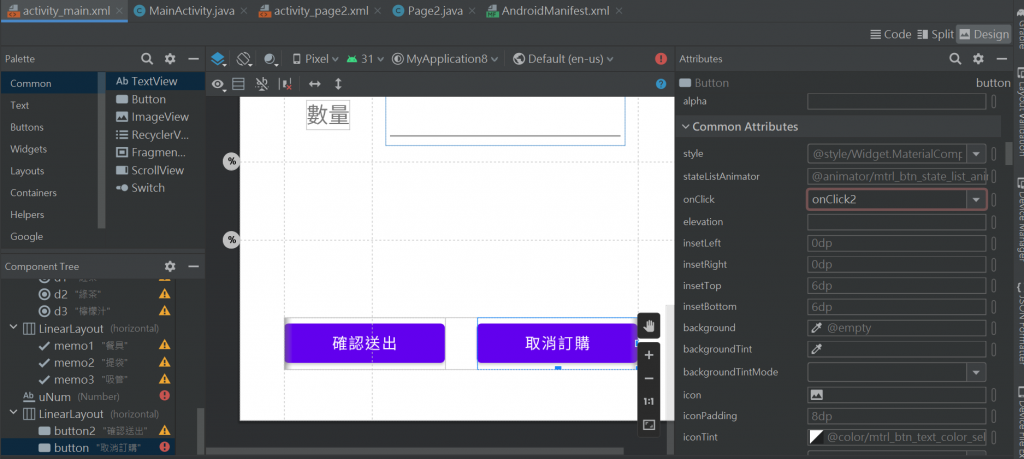
Task: Click the elevation input field
Action: 897,222
